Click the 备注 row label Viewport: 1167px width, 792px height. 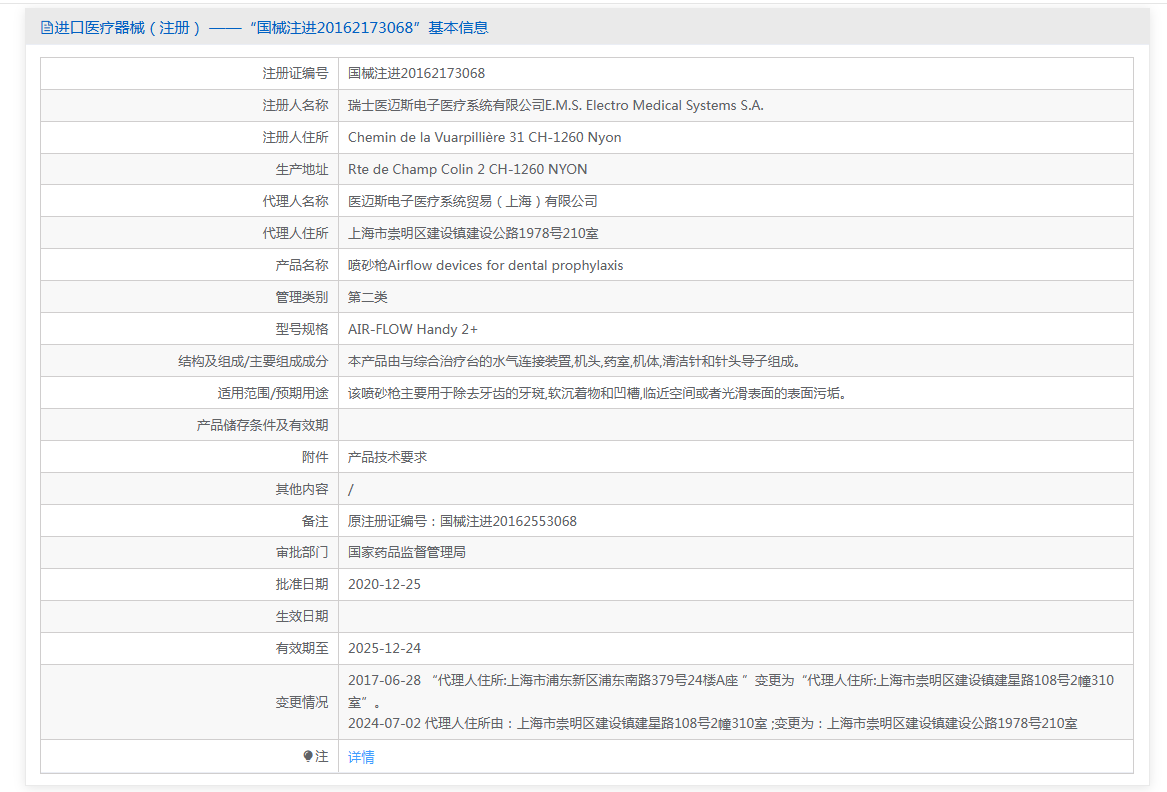[315, 521]
